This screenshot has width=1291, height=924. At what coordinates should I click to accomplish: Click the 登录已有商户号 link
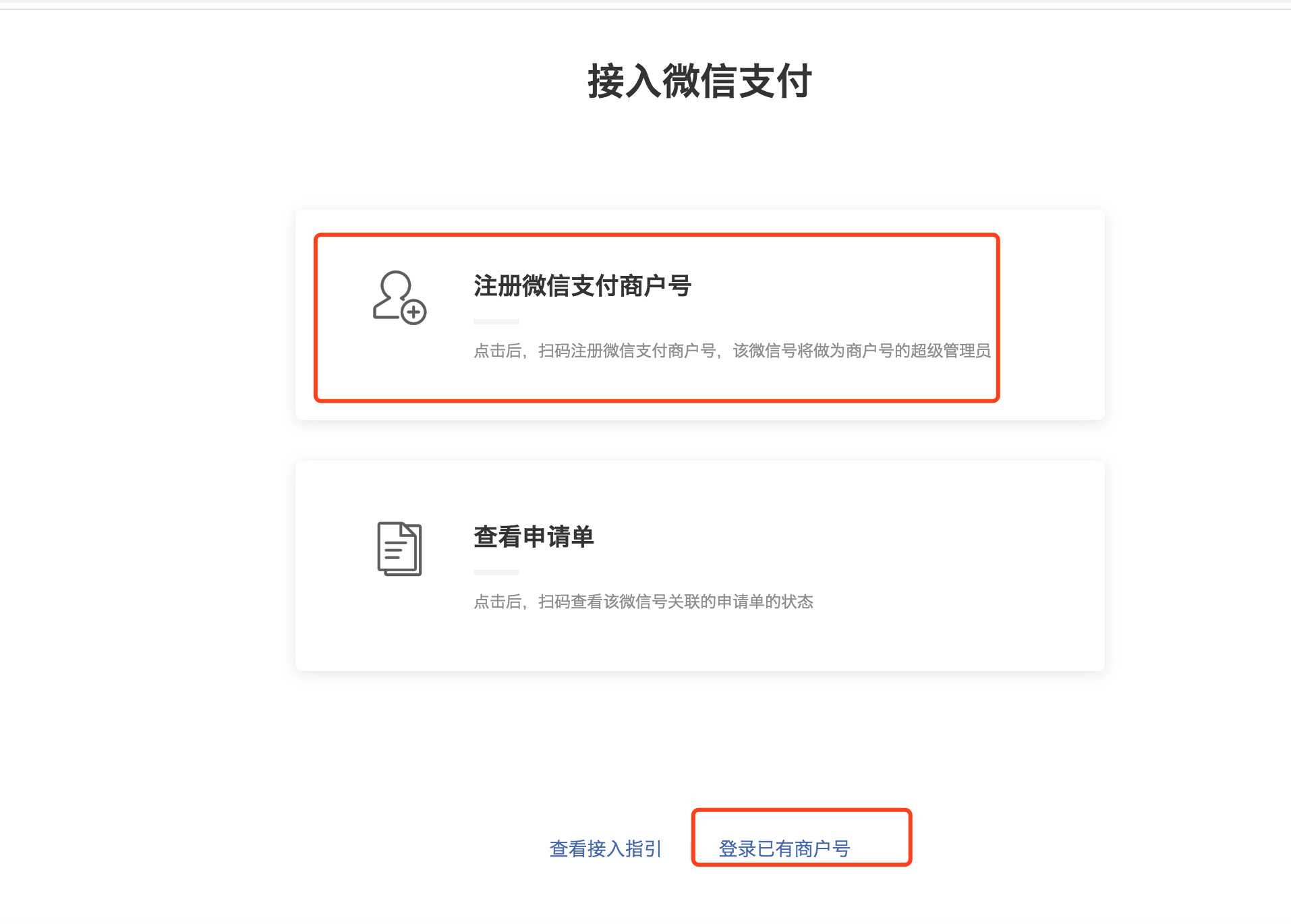tap(784, 848)
